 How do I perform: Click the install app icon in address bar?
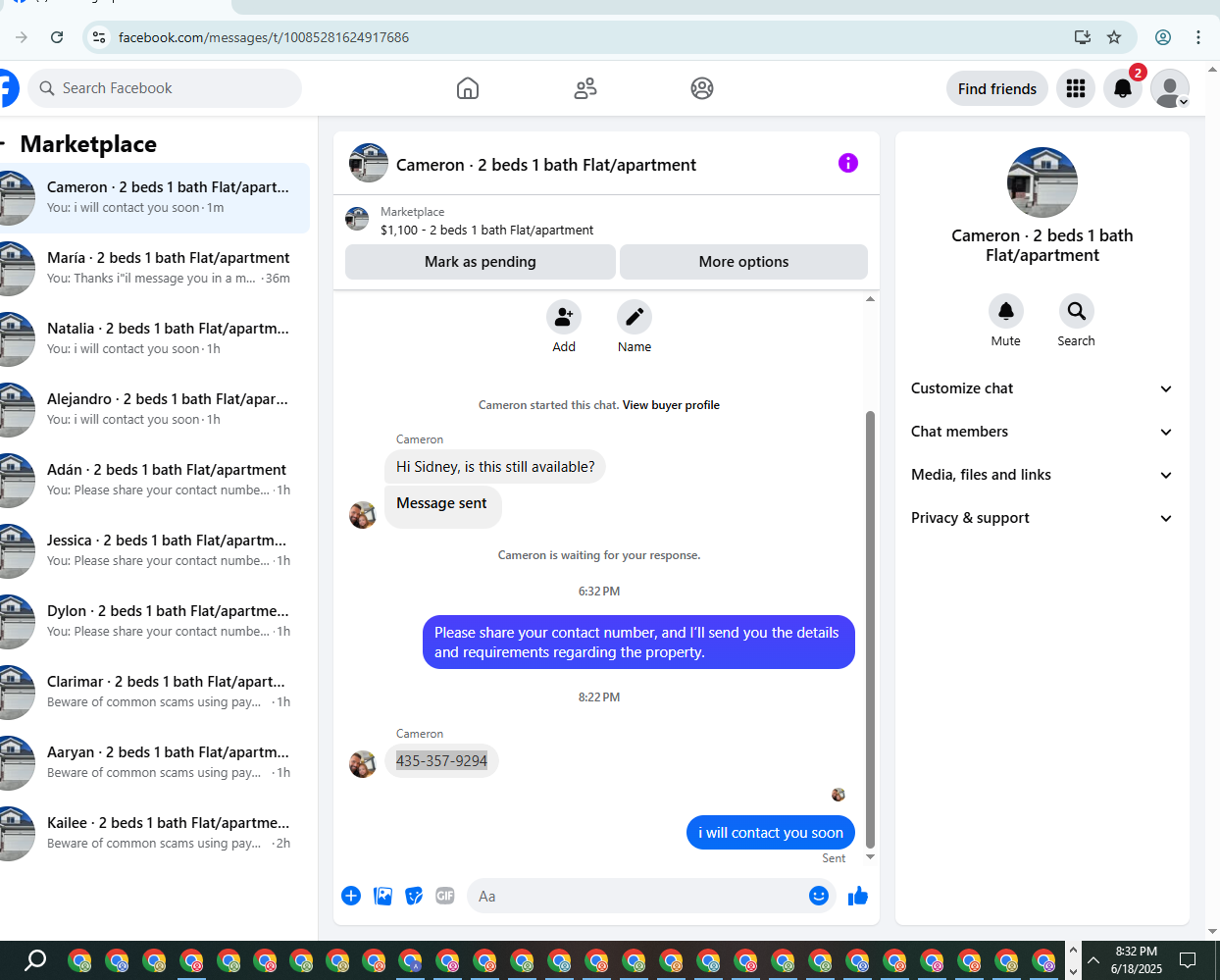click(x=1083, y=37)
